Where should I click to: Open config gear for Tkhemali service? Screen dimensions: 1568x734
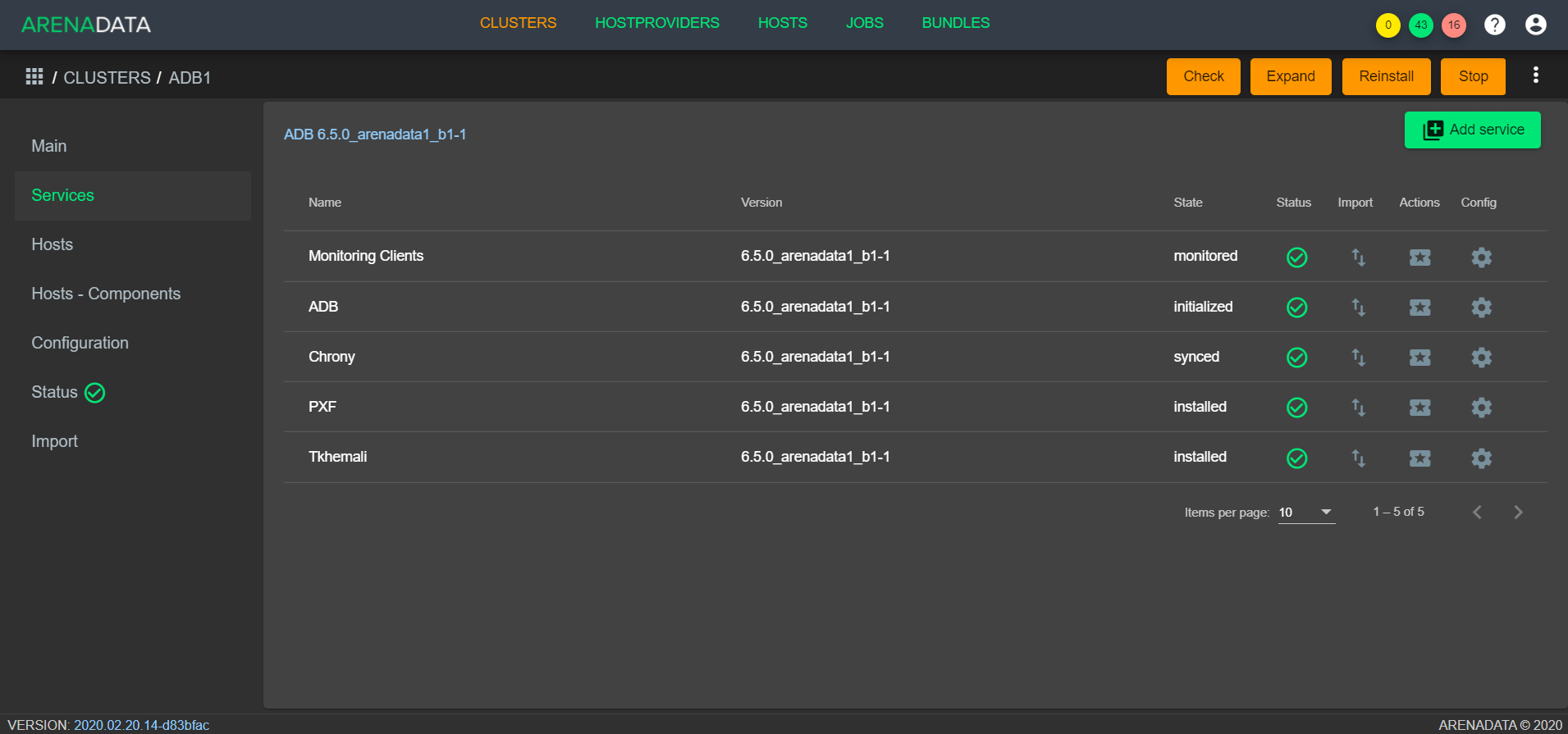[x=1481, y=458]
